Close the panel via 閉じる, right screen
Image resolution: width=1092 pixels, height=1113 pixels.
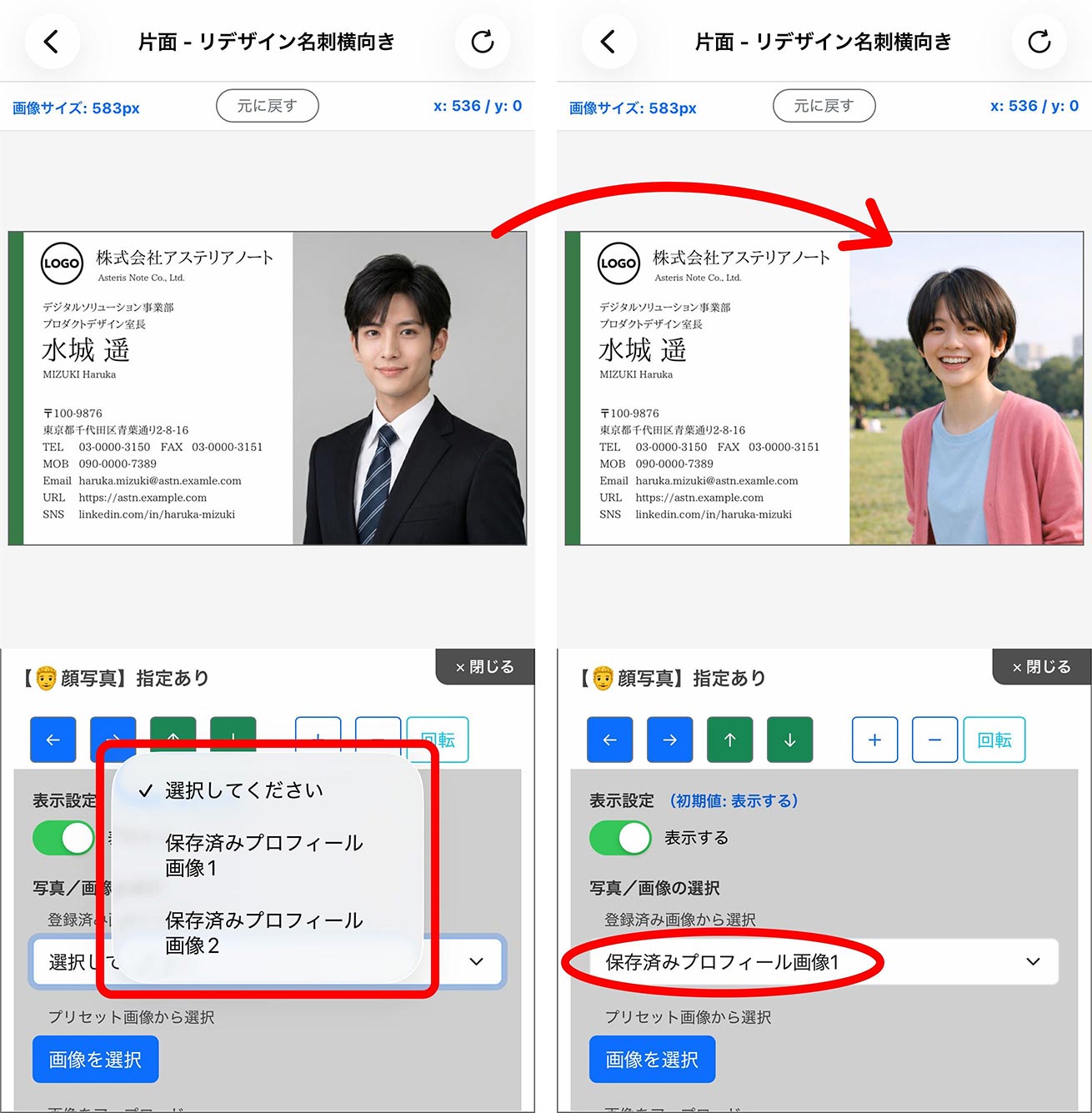click(1042, 667)
